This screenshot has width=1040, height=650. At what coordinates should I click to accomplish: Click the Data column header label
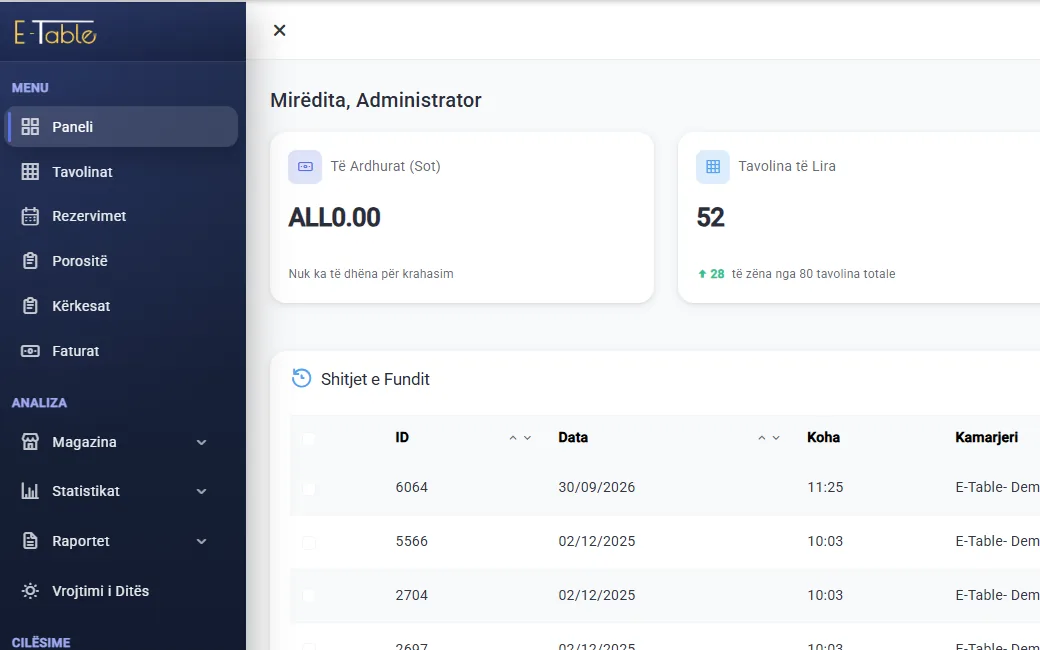(573, 437)
